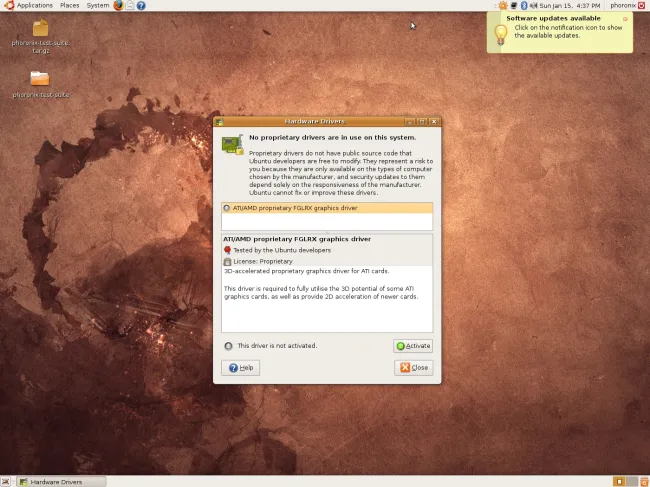Open the System menu
The height and width of the screenshot is (487, 650).
(98, 5)
